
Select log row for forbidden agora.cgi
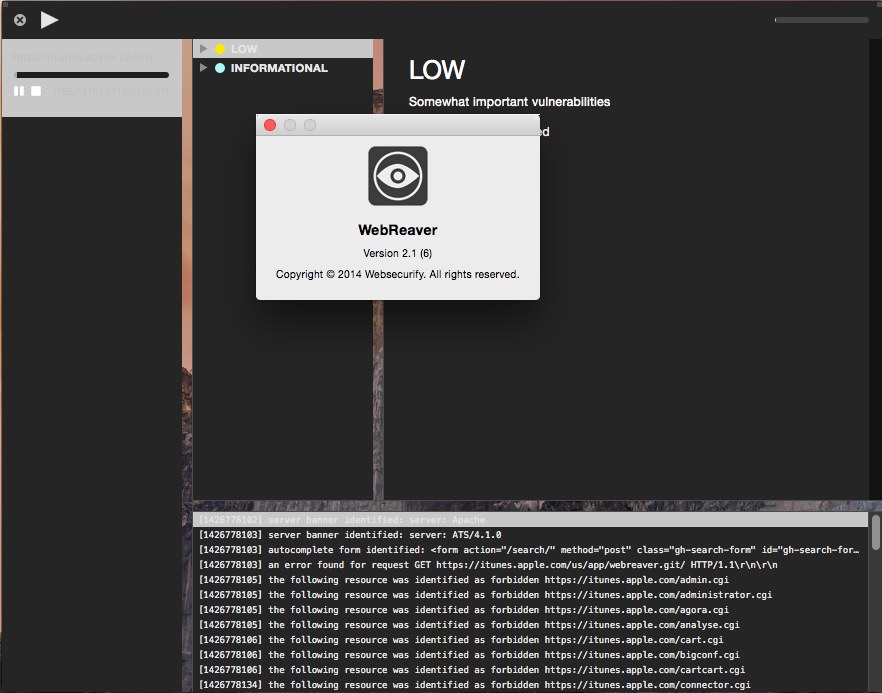530,610
